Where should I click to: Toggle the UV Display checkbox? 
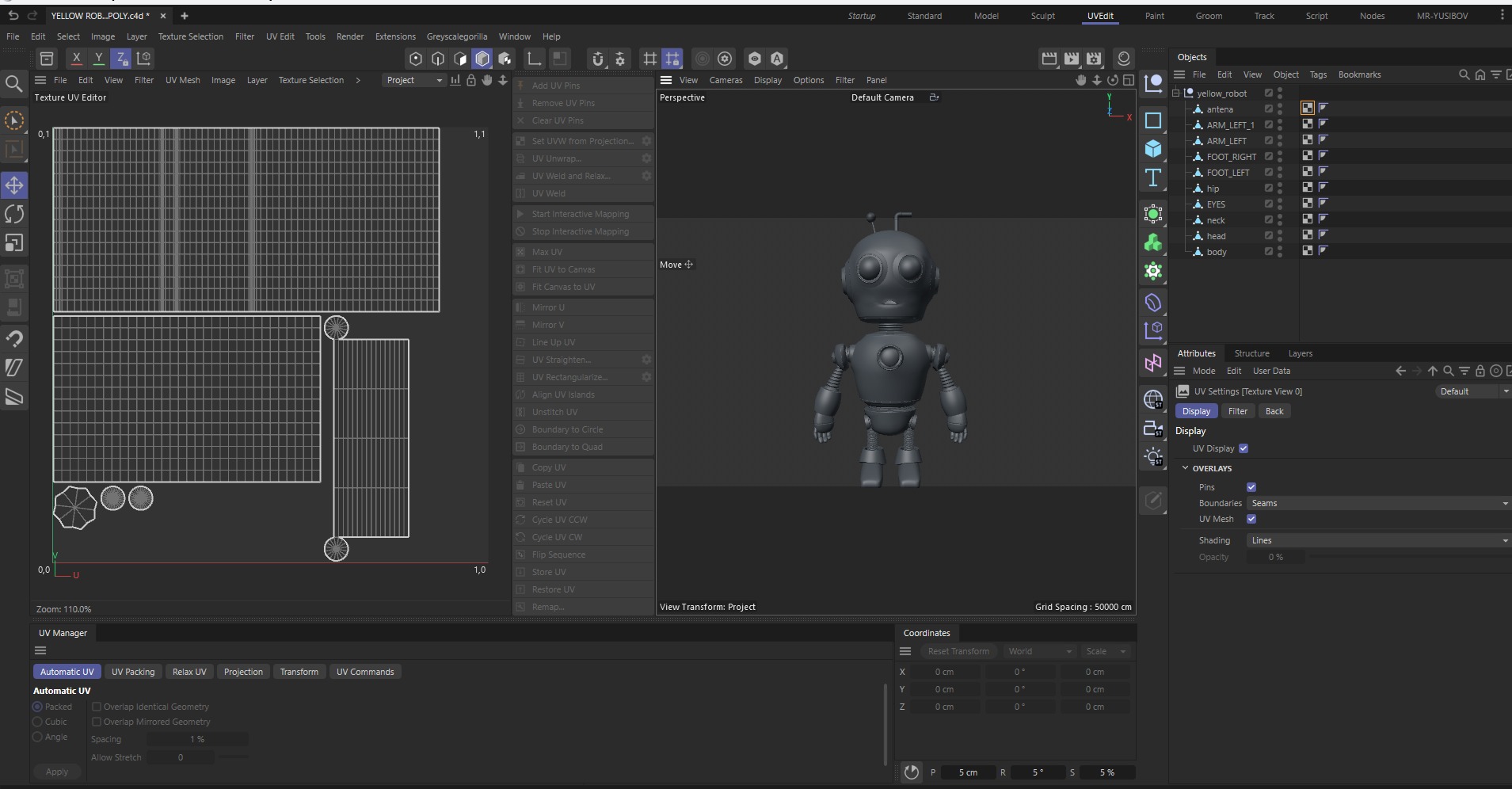pyautogui.click(x=1243, y=448)
